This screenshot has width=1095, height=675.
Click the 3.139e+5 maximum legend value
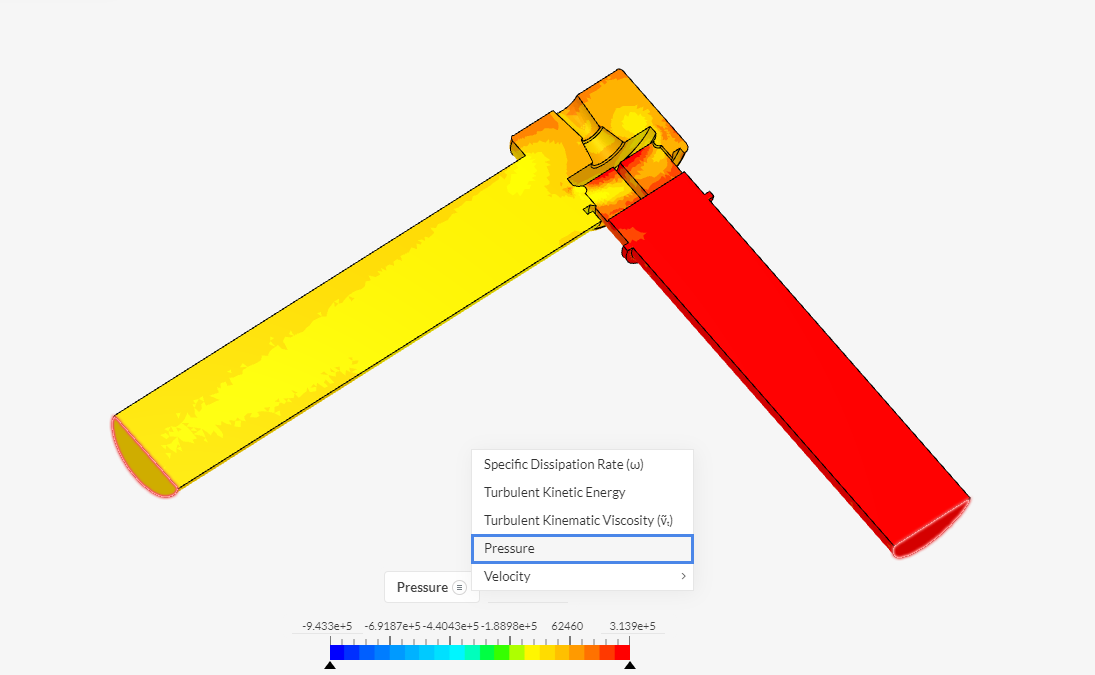tap(630, 625)
